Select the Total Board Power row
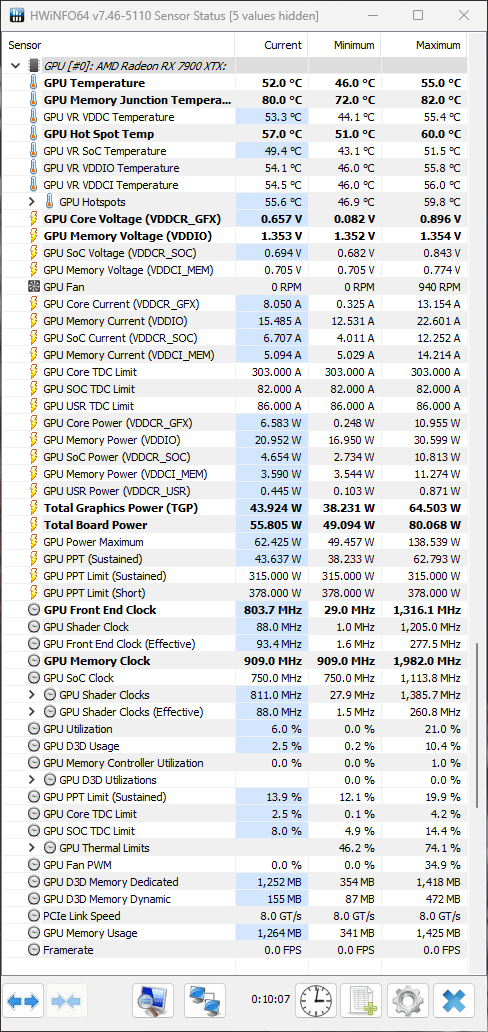This screenshot has width=488, height=1032. coord(235,525)
